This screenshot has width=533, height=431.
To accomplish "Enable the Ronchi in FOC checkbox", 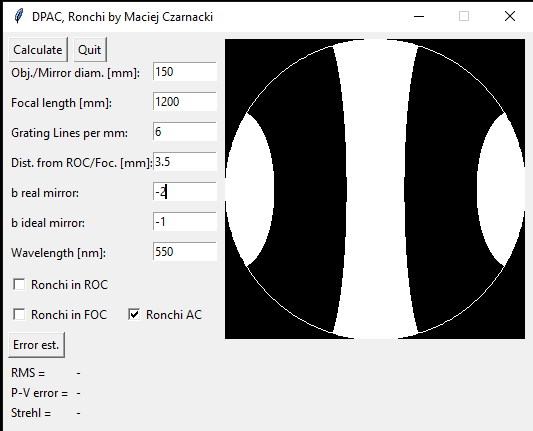I will pos(19,314).
